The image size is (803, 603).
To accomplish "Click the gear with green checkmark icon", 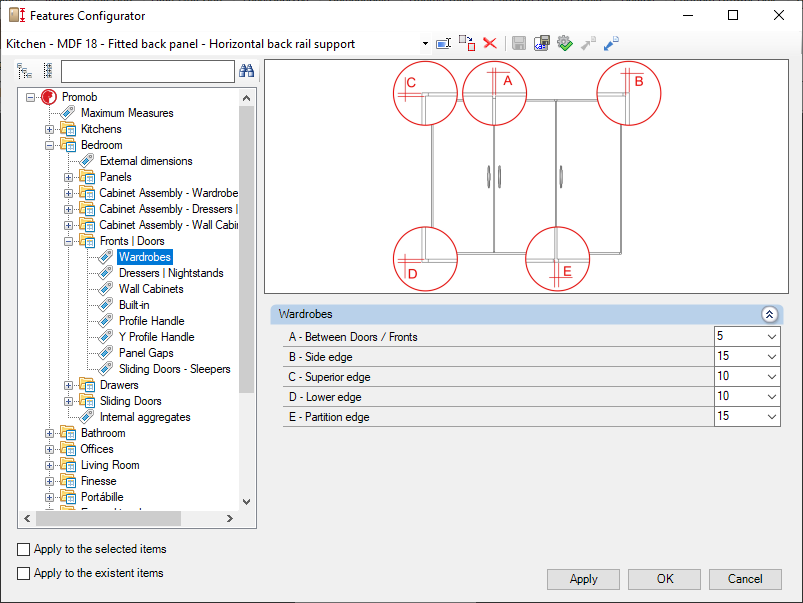I will click(564, 43).
